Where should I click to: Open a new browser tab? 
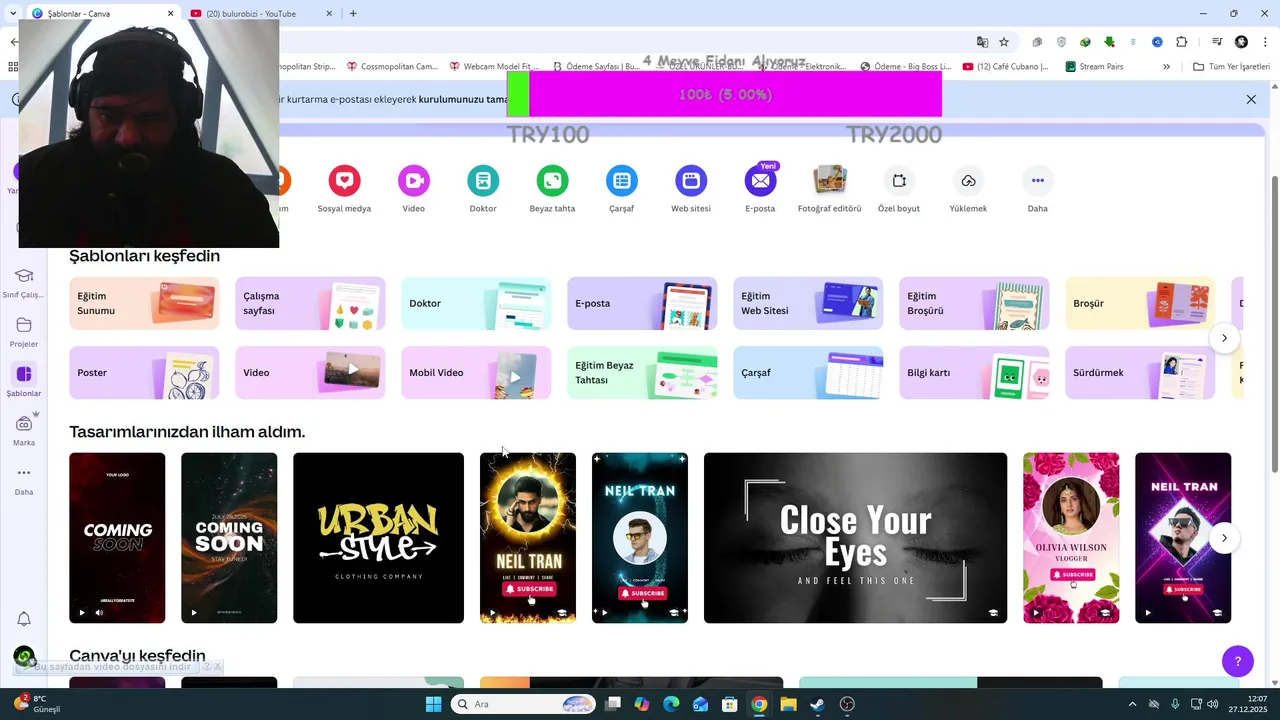tap(353, 14)
